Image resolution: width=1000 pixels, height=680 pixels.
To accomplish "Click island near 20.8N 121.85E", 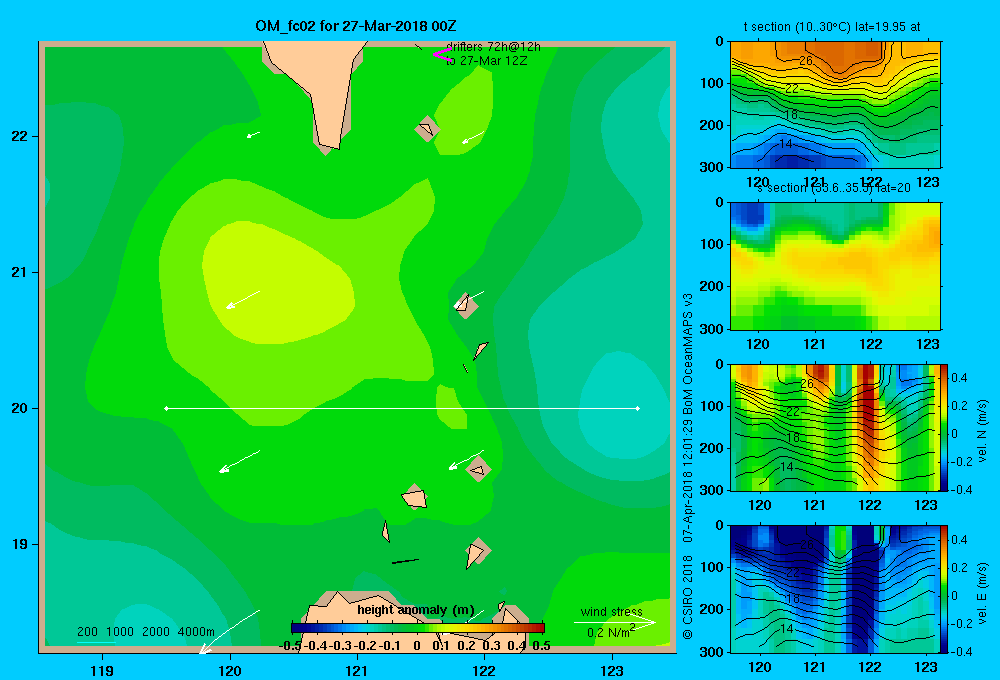I will tap(466, 305).
